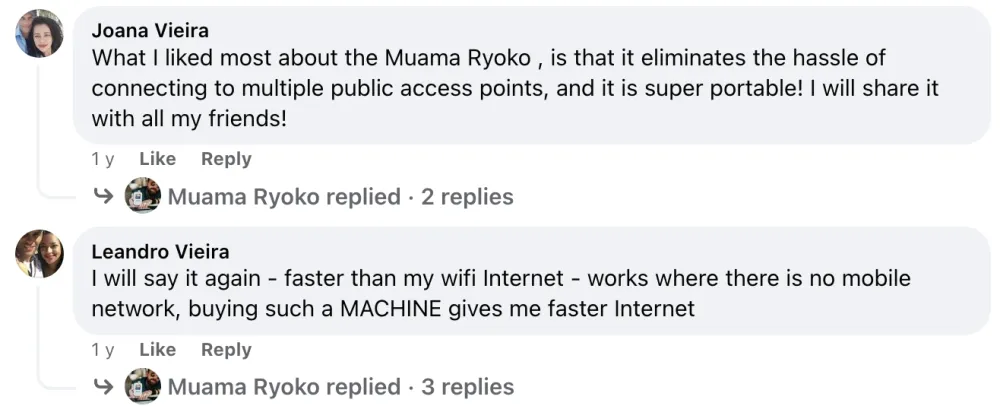1000x406 pixels.
Task: Click "Muama Ryoko replied" under Leandro's comment
Action: 284,387
